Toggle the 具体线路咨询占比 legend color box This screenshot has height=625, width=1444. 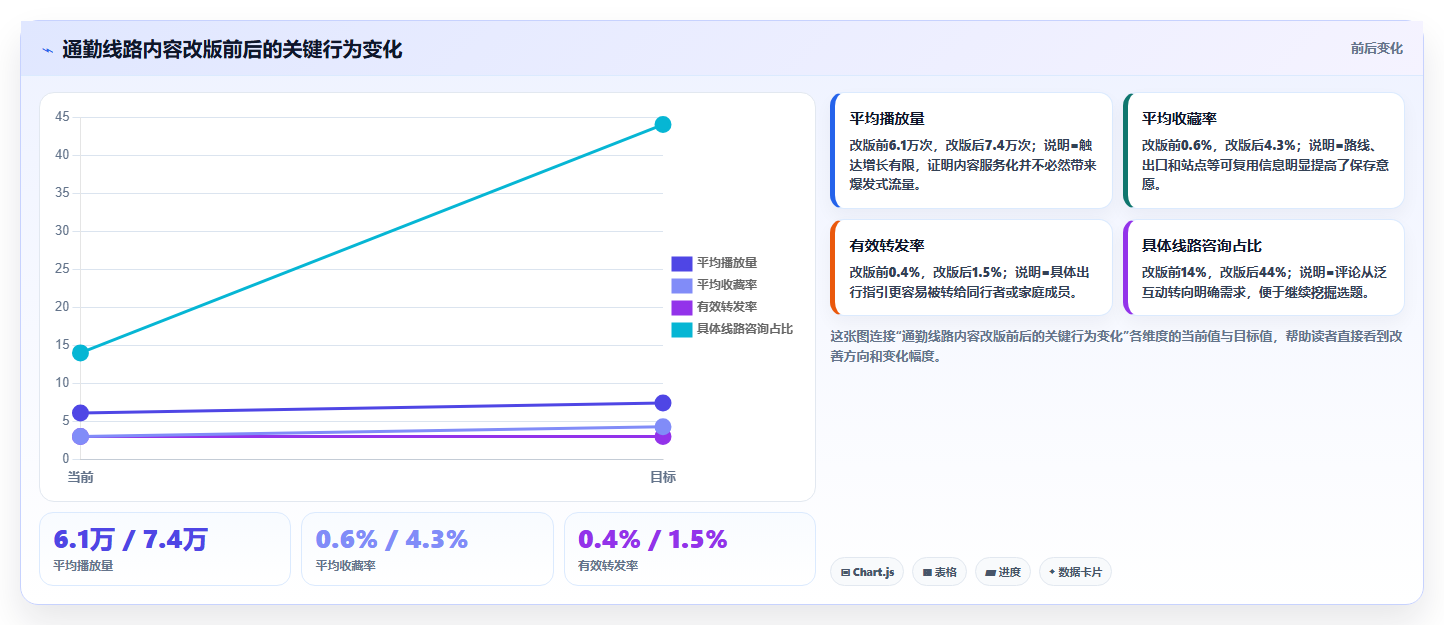coord(681,329)
